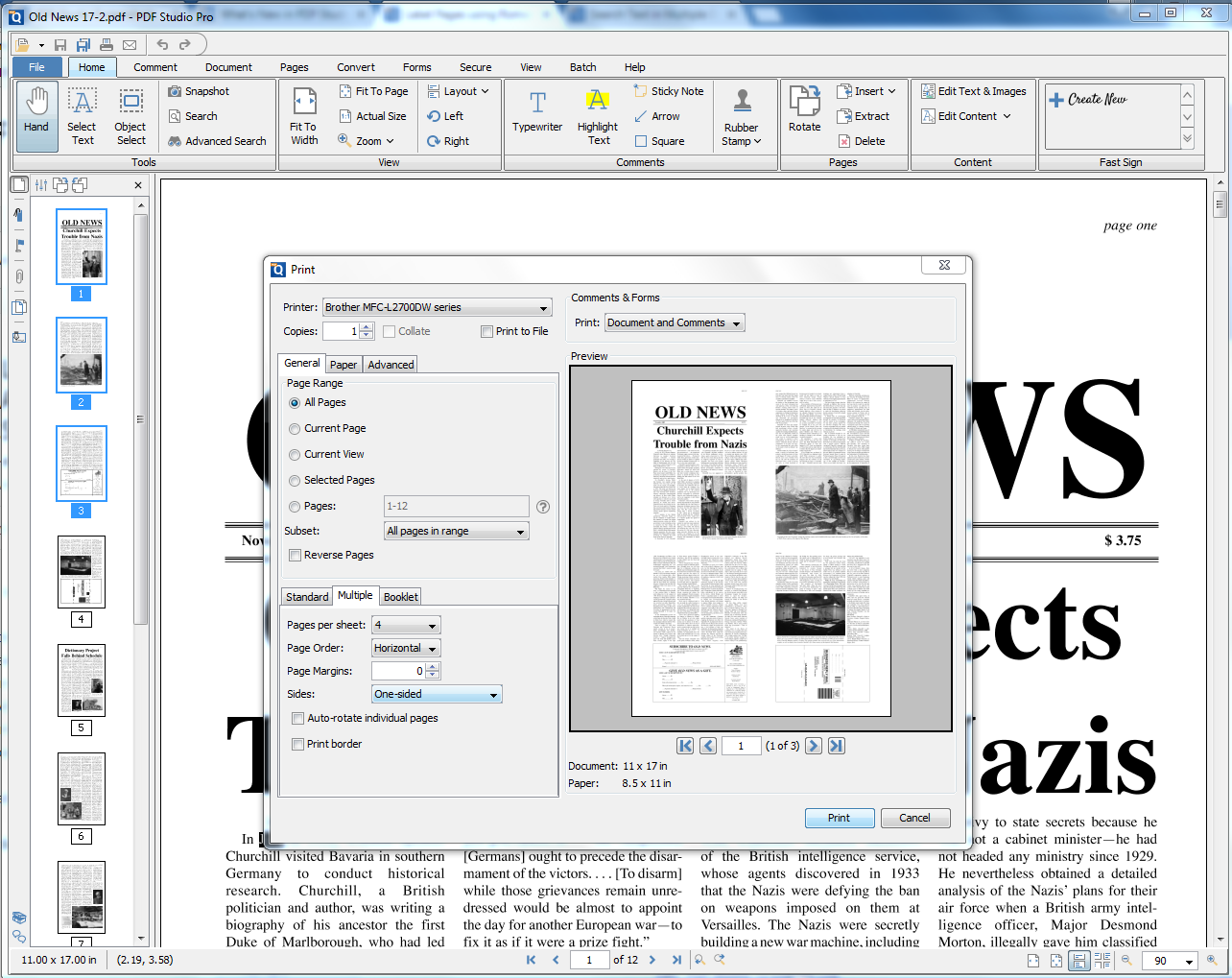Open Edit Text & Images
The width and height of the screenshot is (1232, 978).
pos(974,91)
